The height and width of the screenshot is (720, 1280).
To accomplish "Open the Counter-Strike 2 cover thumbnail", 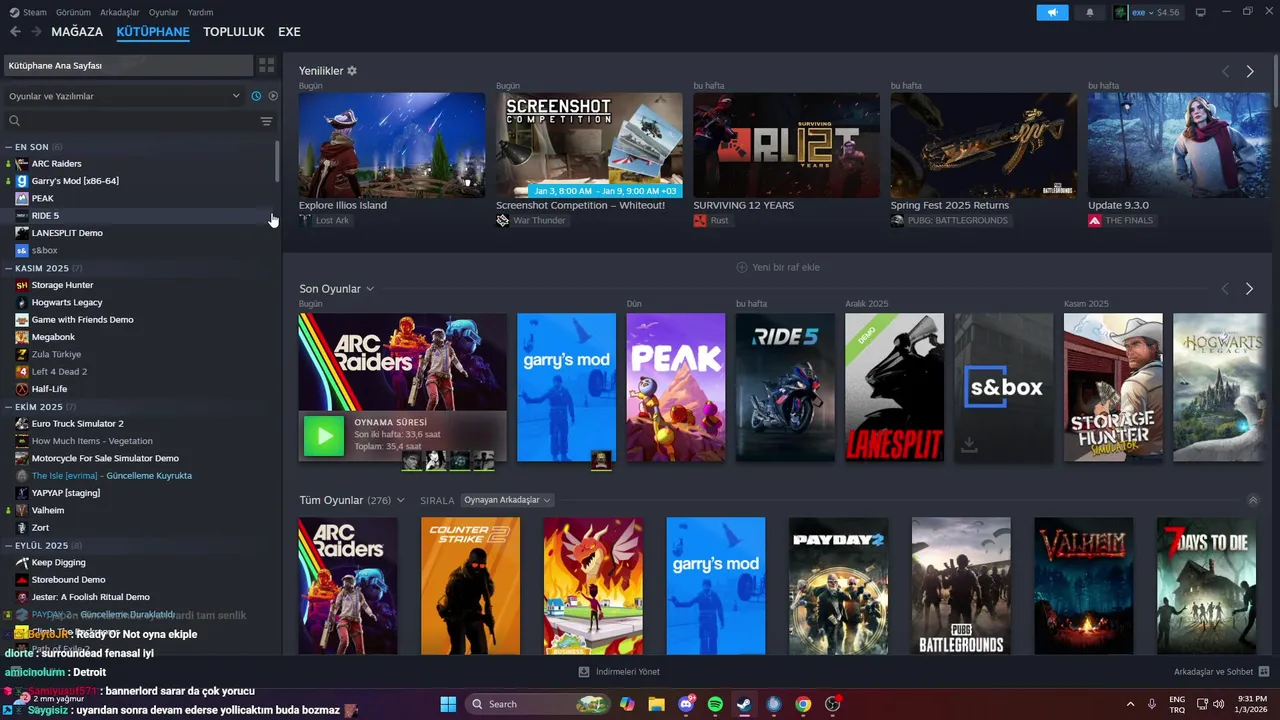I will pyautogui.click(x=471, y=586).
